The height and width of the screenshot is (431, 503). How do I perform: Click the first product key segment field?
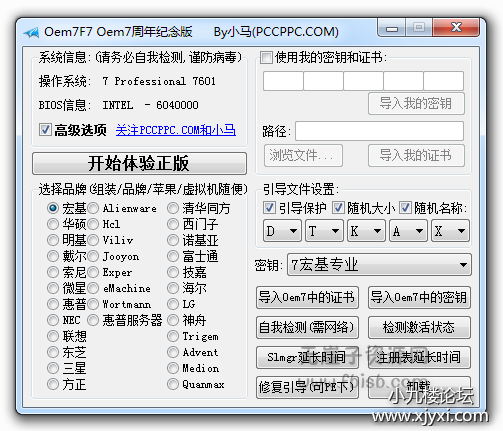[x=283, y=81]
